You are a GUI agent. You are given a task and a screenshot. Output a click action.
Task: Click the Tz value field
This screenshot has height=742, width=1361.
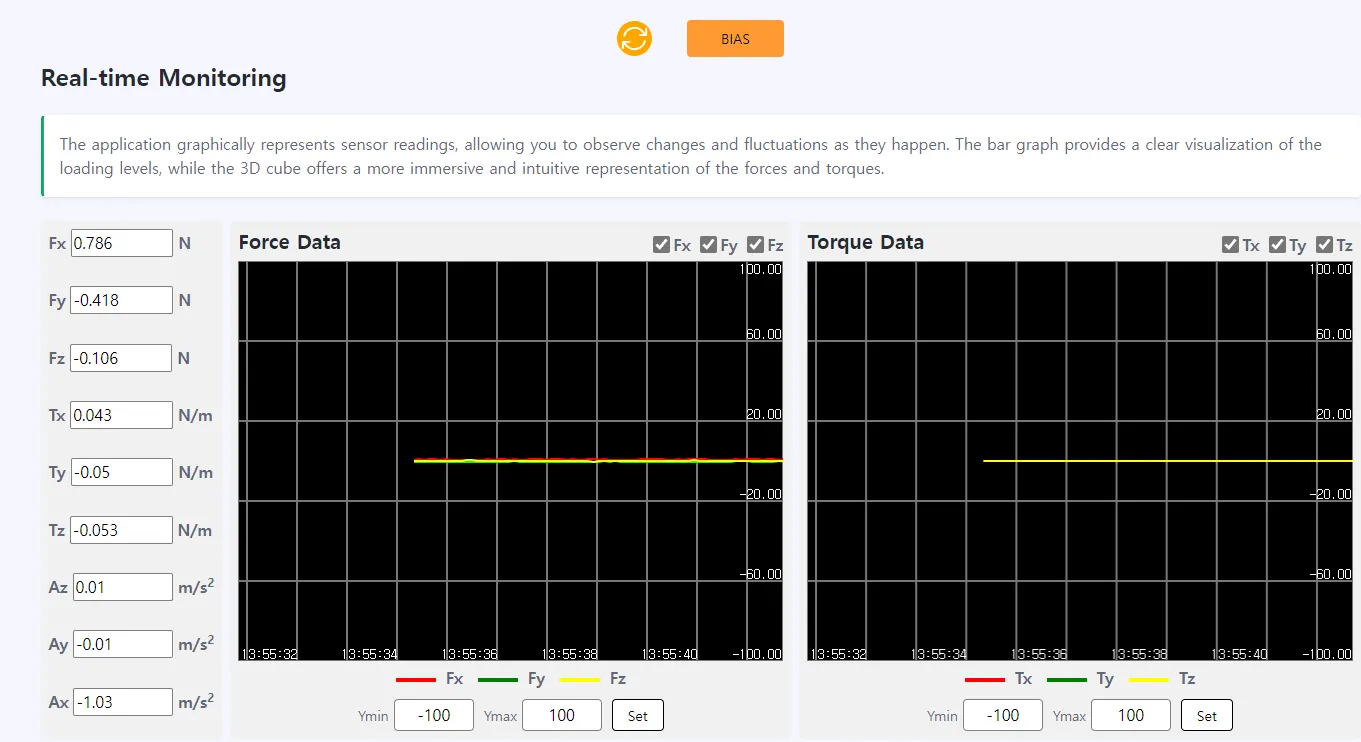(x=122, y=530)
